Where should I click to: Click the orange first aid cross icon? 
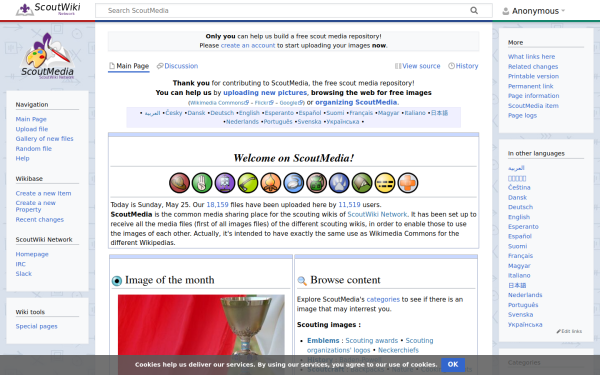[408, 183]
